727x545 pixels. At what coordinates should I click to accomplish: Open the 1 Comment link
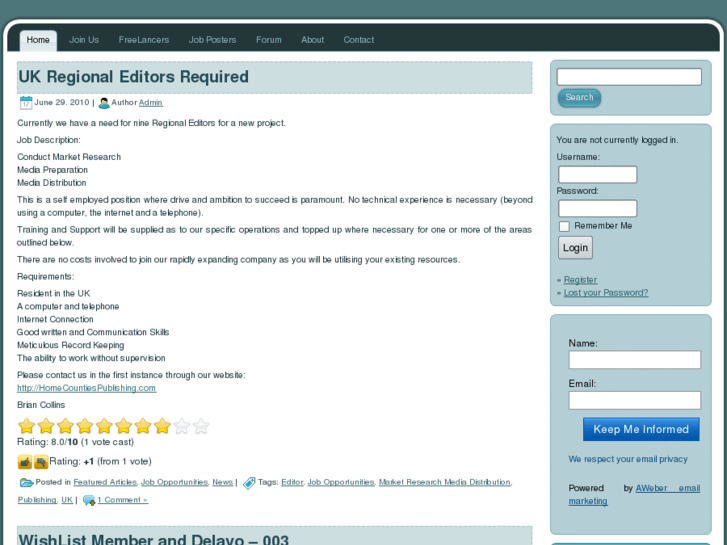123,500
